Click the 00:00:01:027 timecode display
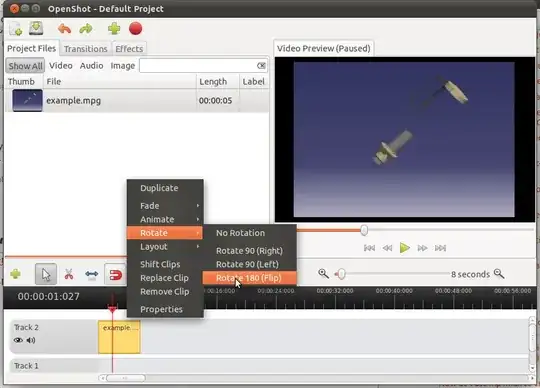Image resolution: width=540 pixels, height=388 pixels. pos(48,296)
